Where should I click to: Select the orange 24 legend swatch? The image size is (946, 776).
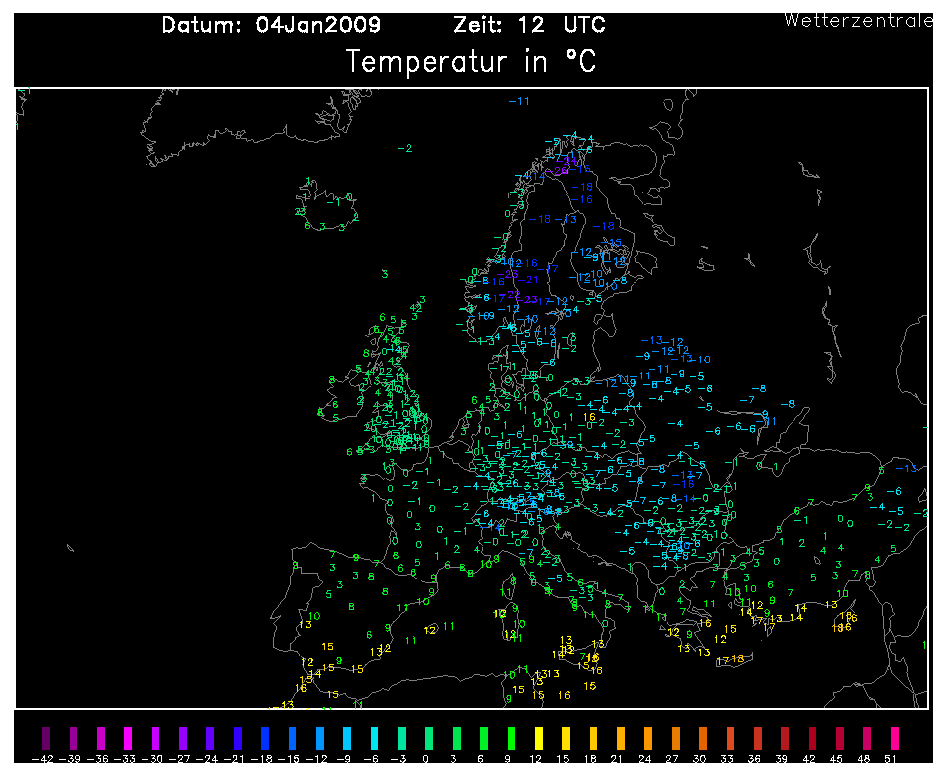648,739
